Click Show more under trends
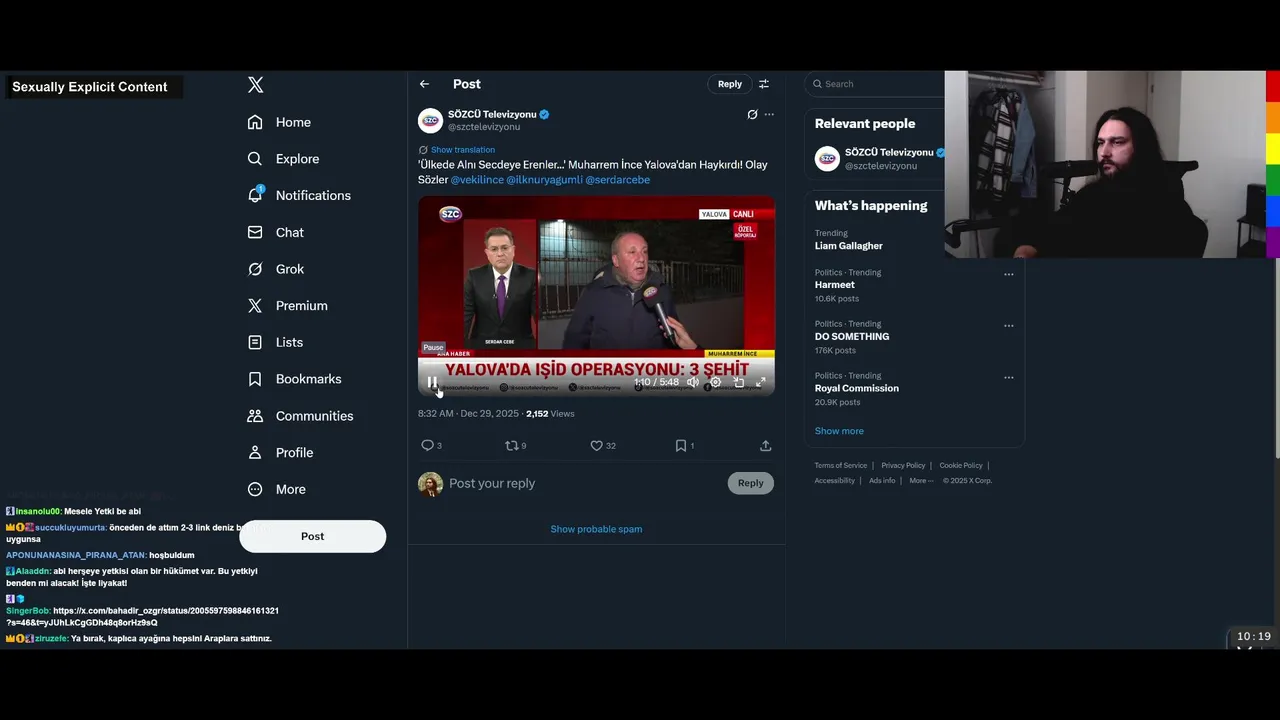The height and width of the screenshot is (720, 1280). (839, 431)
